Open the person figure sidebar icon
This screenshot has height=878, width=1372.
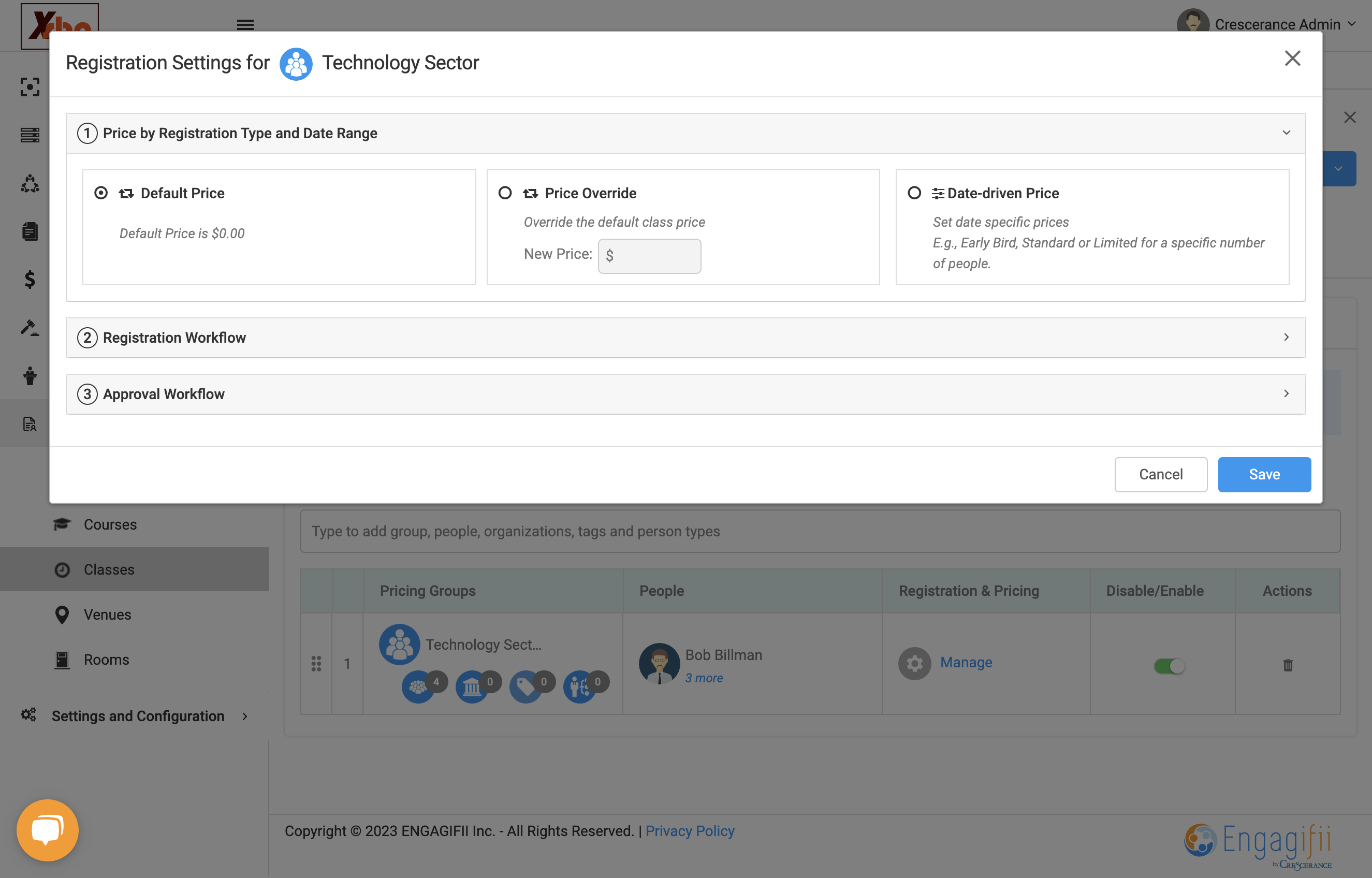[x=30, y=376]
